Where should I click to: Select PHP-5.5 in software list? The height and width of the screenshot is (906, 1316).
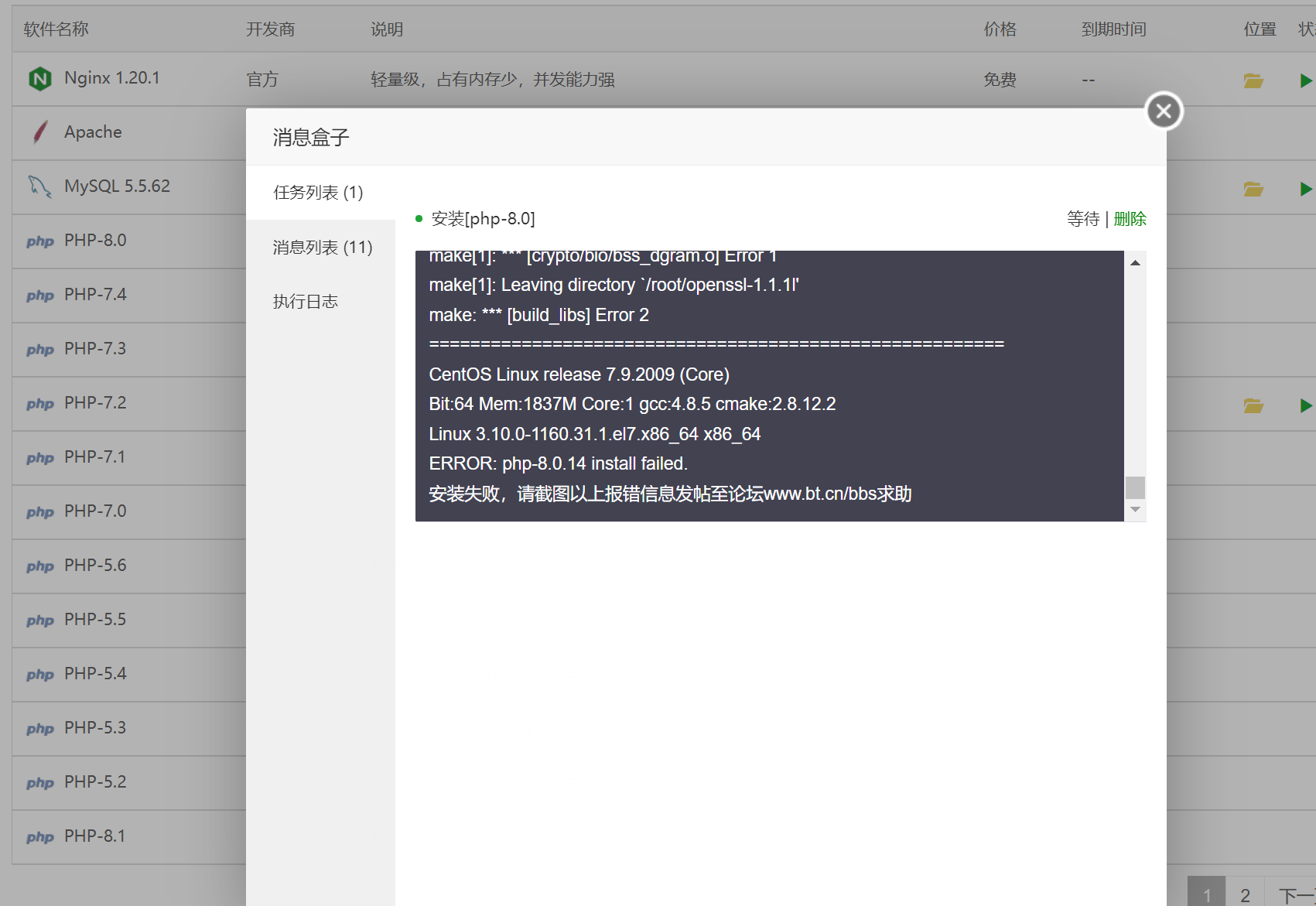tap(95, 620)
